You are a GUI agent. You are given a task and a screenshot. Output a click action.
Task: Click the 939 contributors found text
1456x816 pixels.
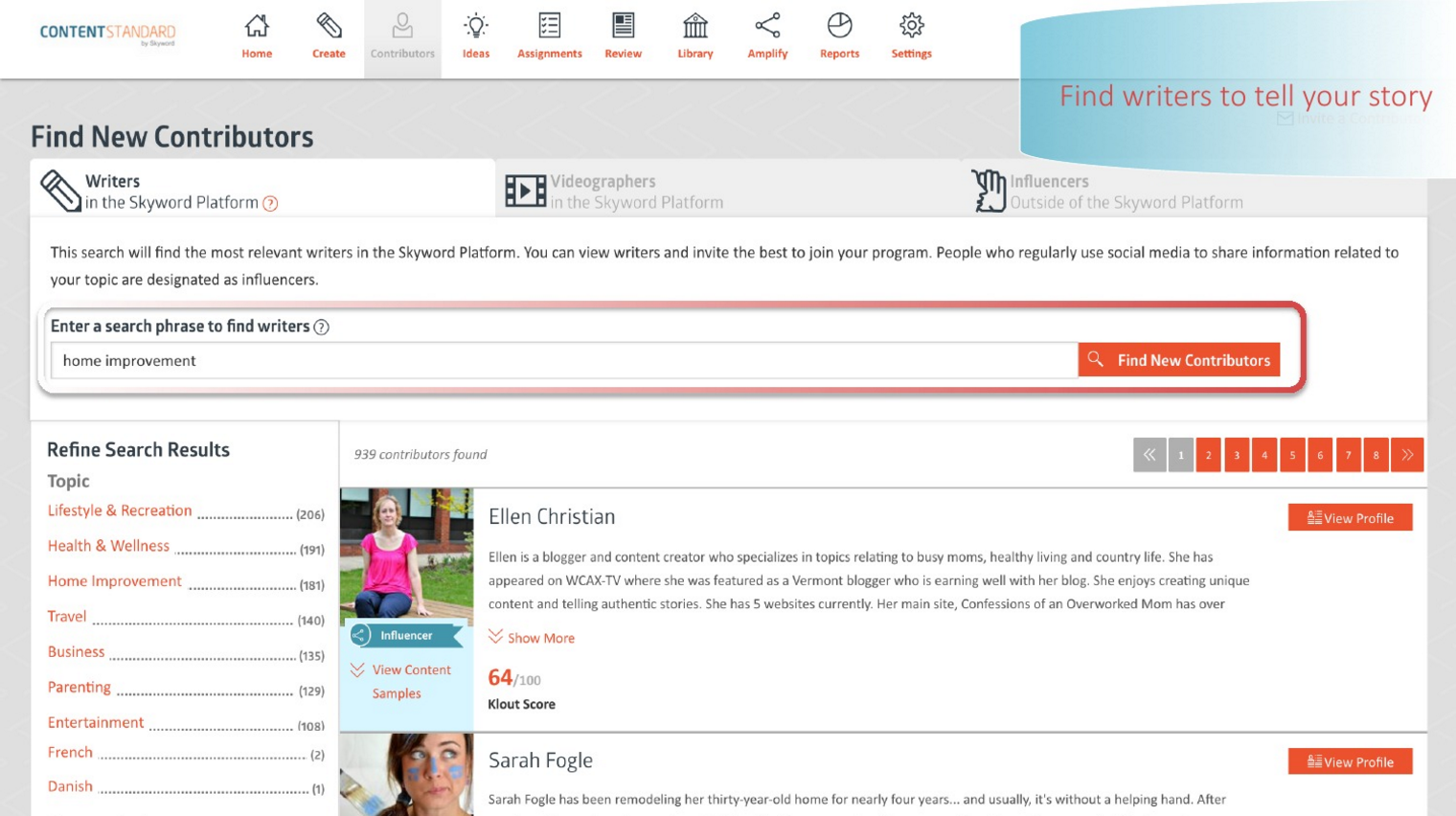(x=421, y=455)
